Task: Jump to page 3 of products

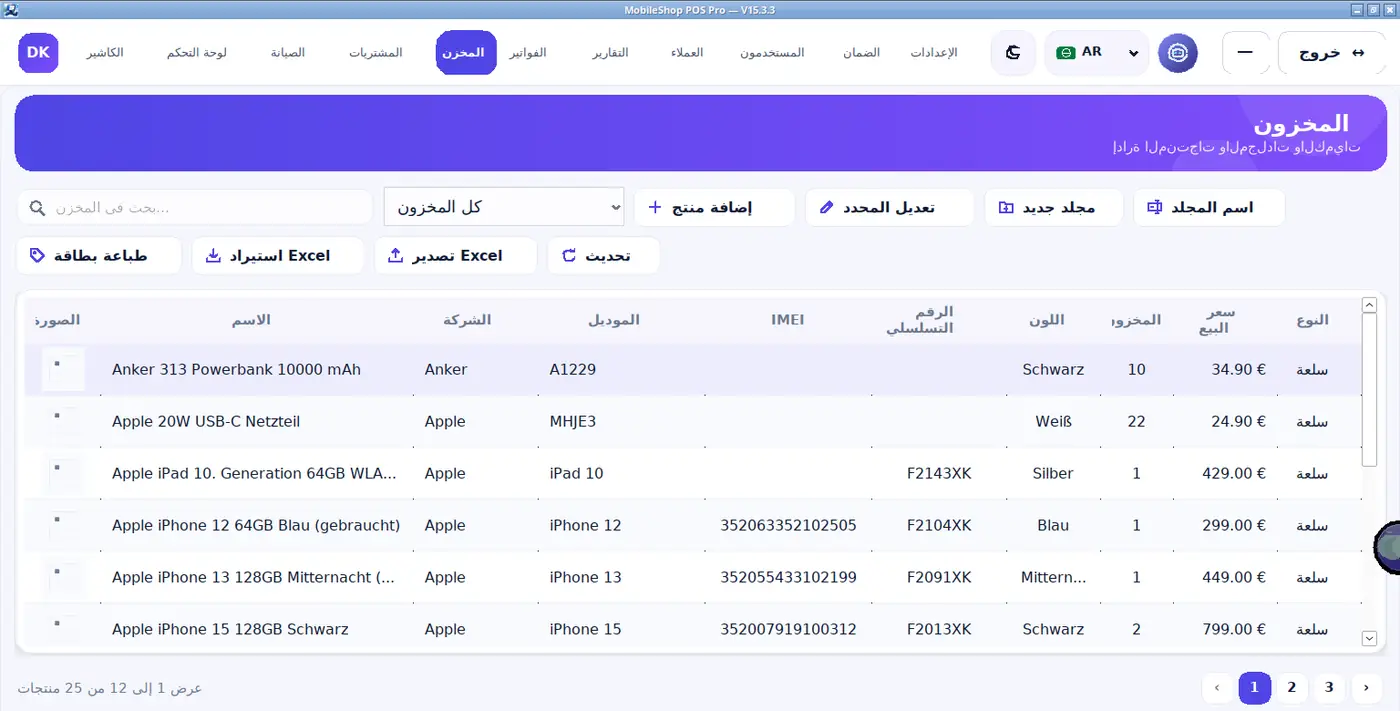Action: [x=1329, y=688]
